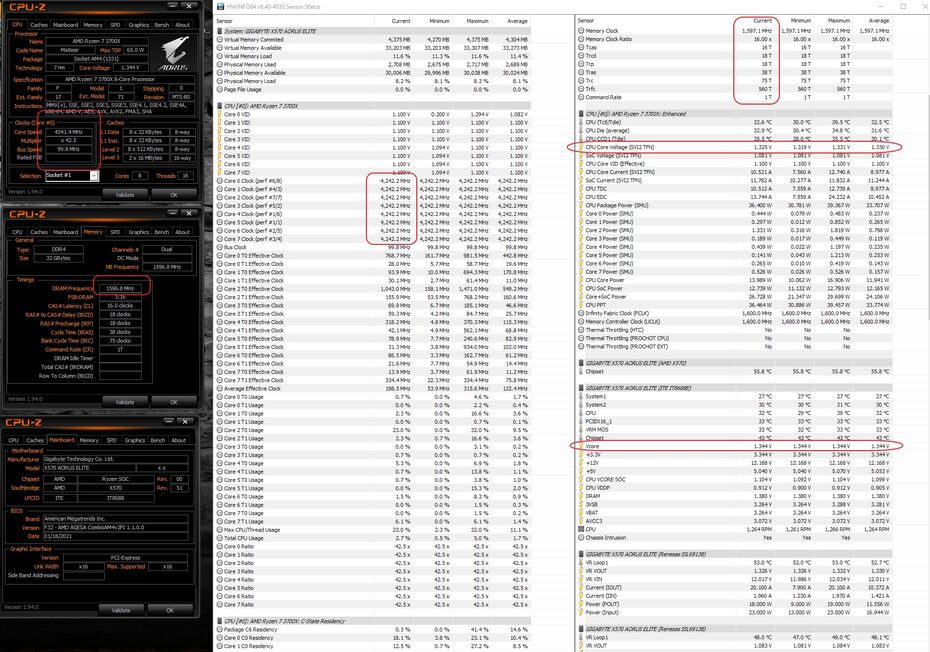Click the thermometer icon beside the Chipset 55.8 °C row
This screenshot has width=930, height=652.
pyautogui.click(x=581, y=371)
